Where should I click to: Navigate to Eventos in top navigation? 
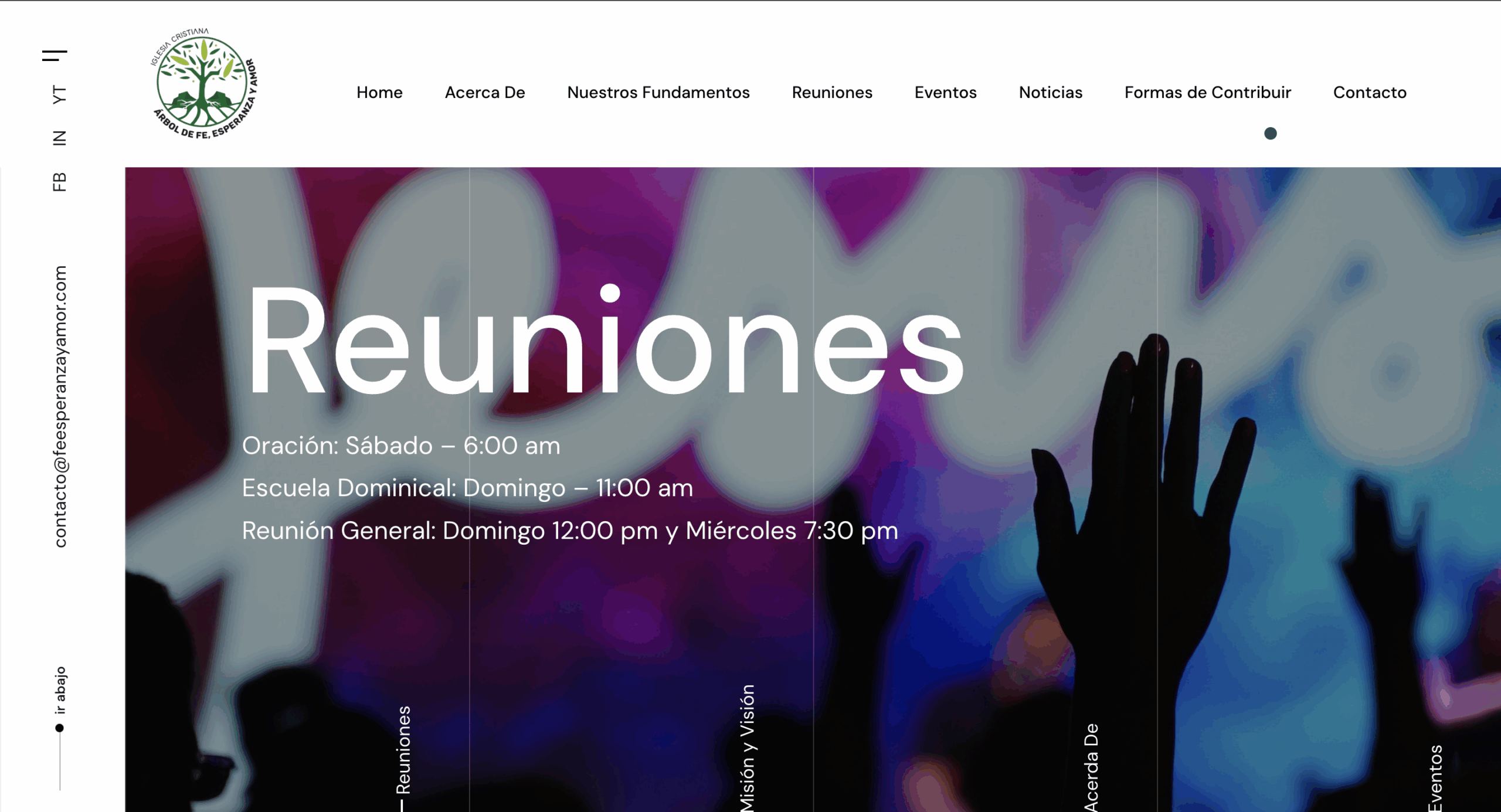945,93
